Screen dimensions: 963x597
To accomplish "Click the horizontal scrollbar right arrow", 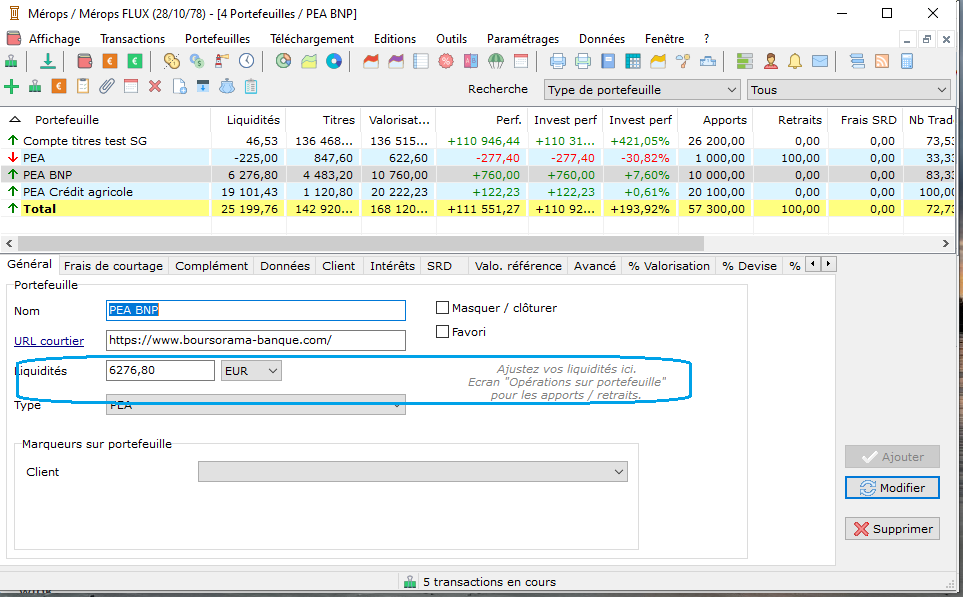I will (946, 244).
